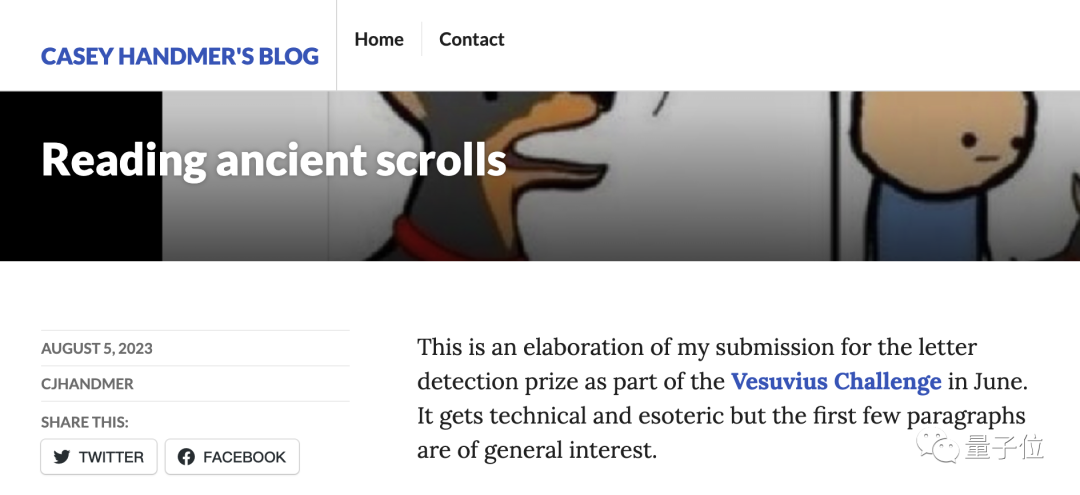Click the cartoon boy in blue shirt
1080x495 pixels.
point(942,176)
